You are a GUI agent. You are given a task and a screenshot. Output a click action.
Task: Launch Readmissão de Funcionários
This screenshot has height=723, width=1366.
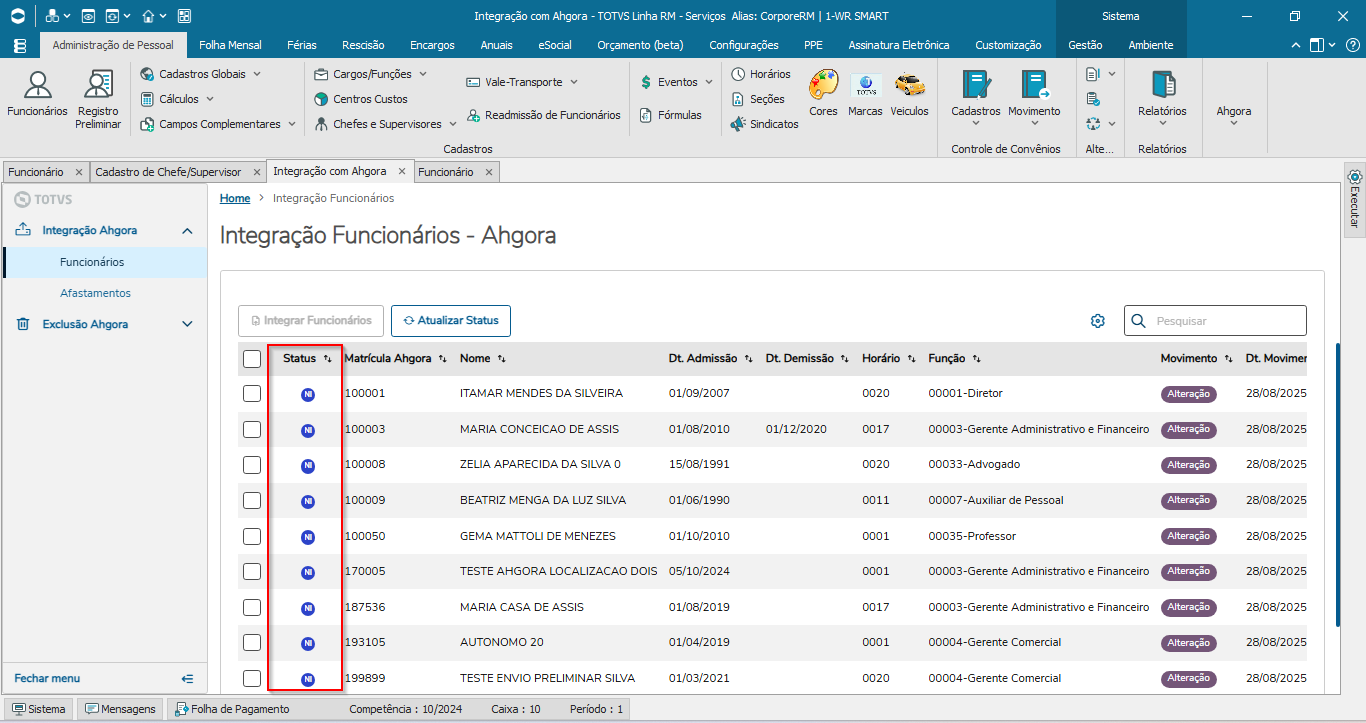(543, 115)
